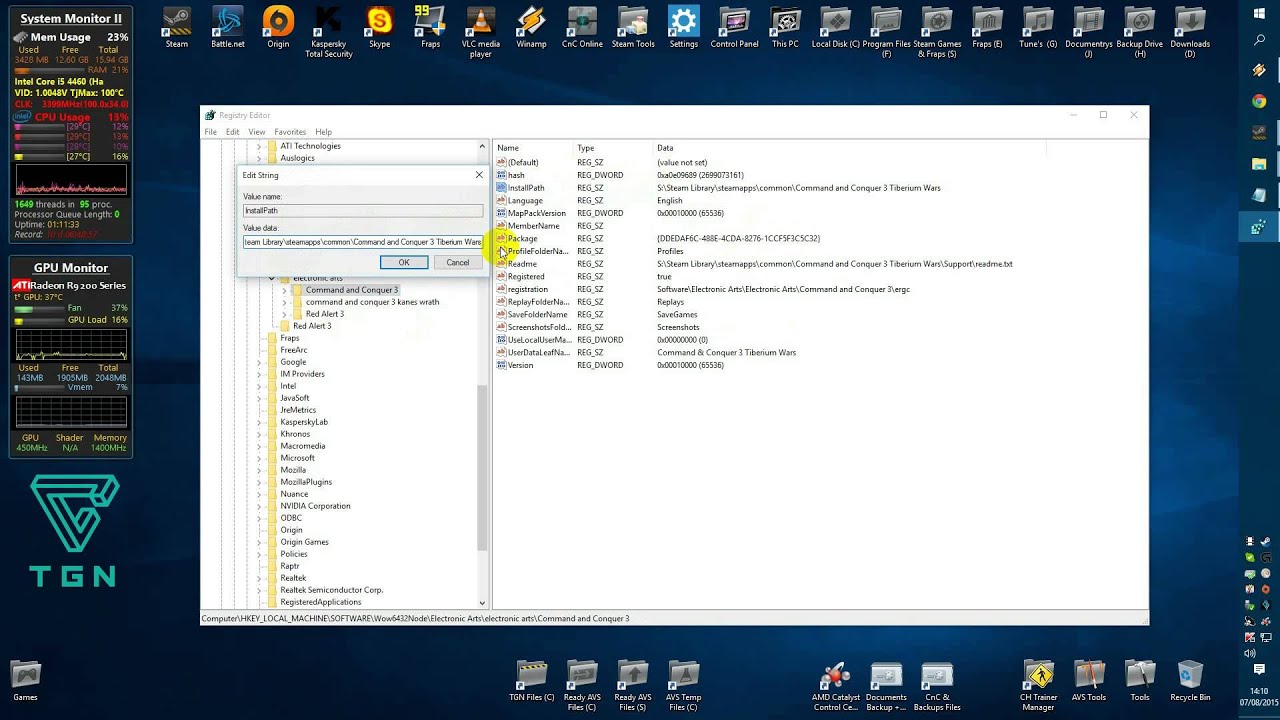The image size is (1280, 720).
Task: Open the TGN Files (C) shortcut
Action: click(531, 680)
